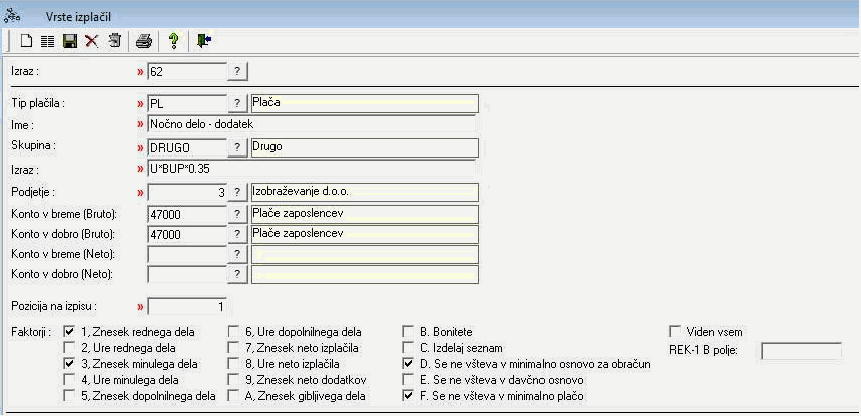Click the Skupina code field DRUGO
861x416 pixels.
click(187, 148)
